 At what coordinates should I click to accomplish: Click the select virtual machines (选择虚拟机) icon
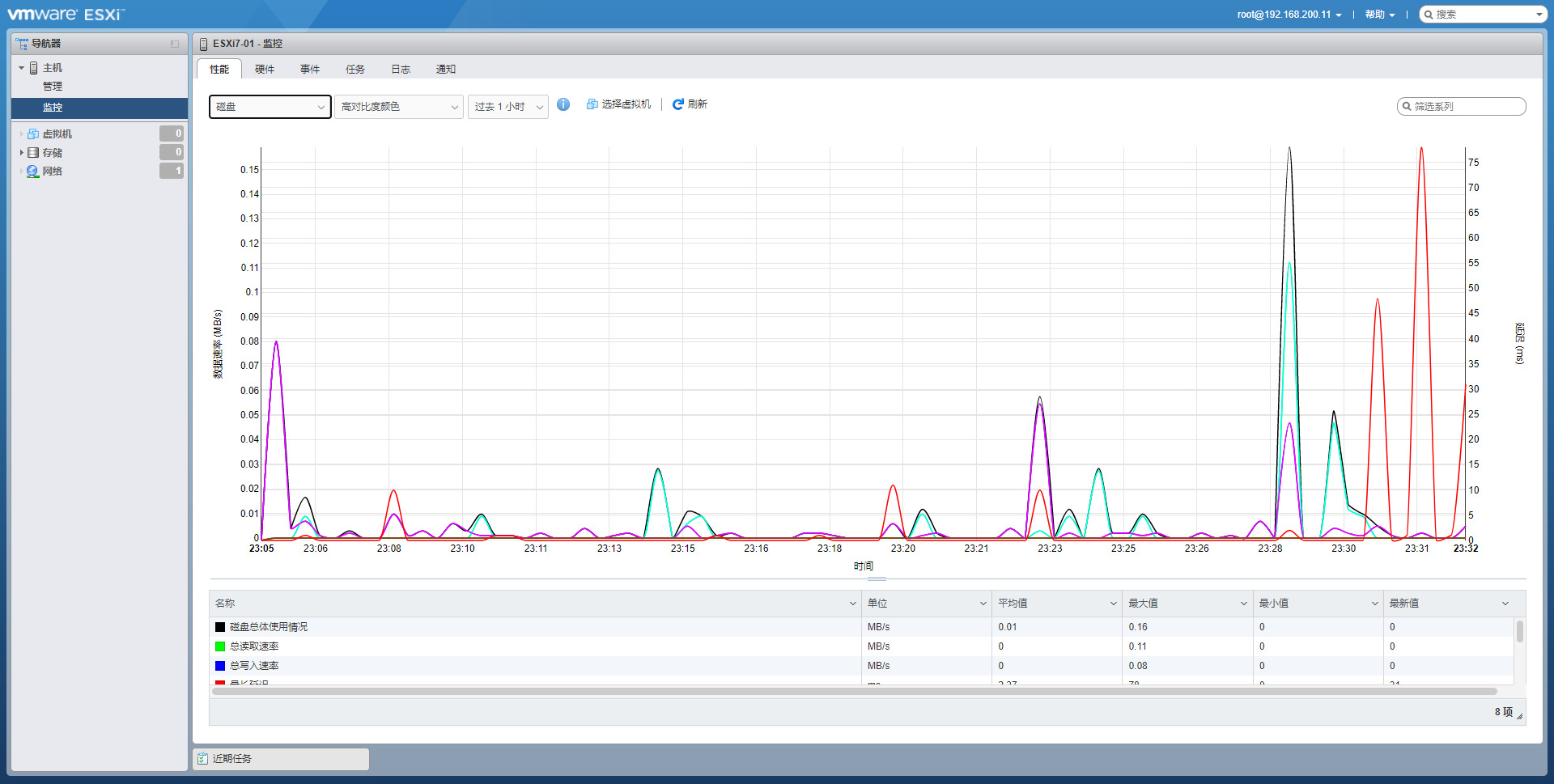click(x=592, y=104)
